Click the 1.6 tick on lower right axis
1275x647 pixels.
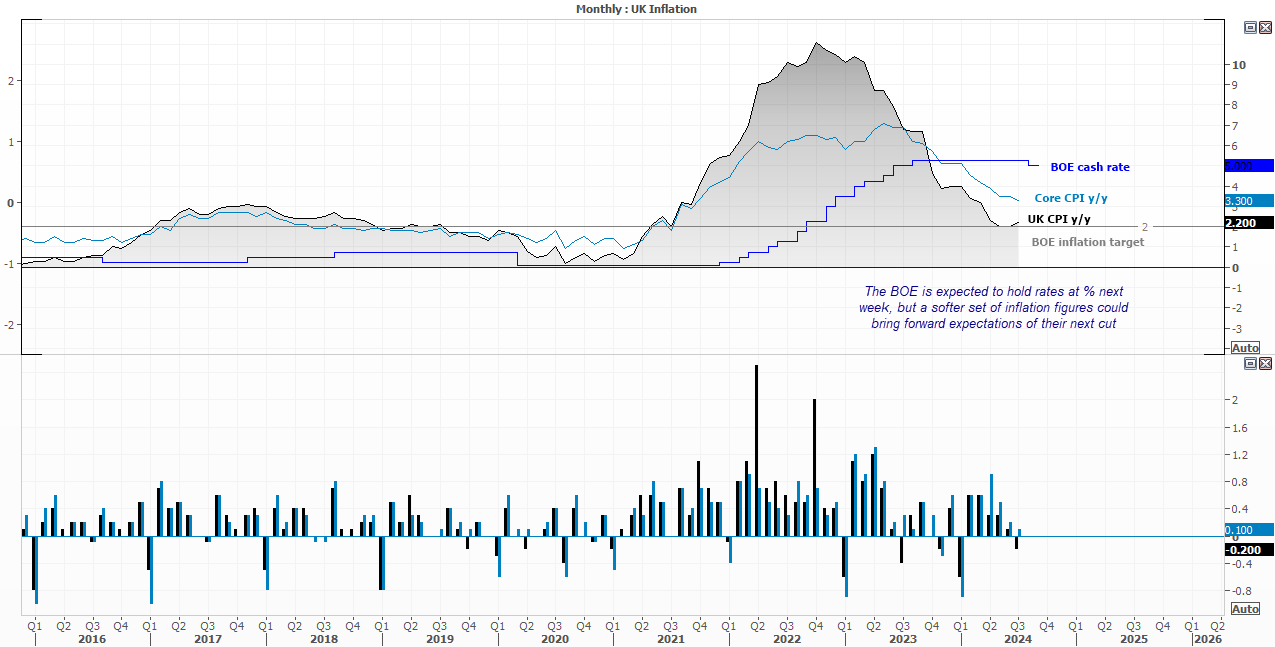1240,427
